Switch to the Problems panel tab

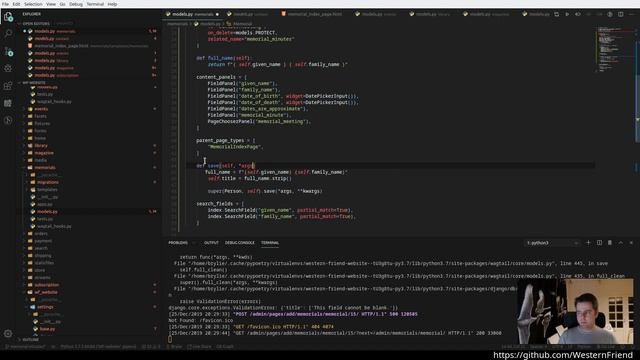178,242
